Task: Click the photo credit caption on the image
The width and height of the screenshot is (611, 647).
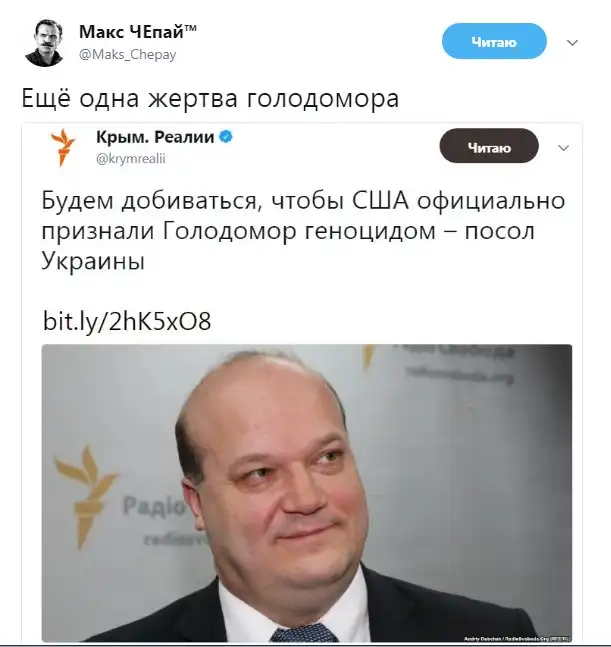Action: point(517,638)
